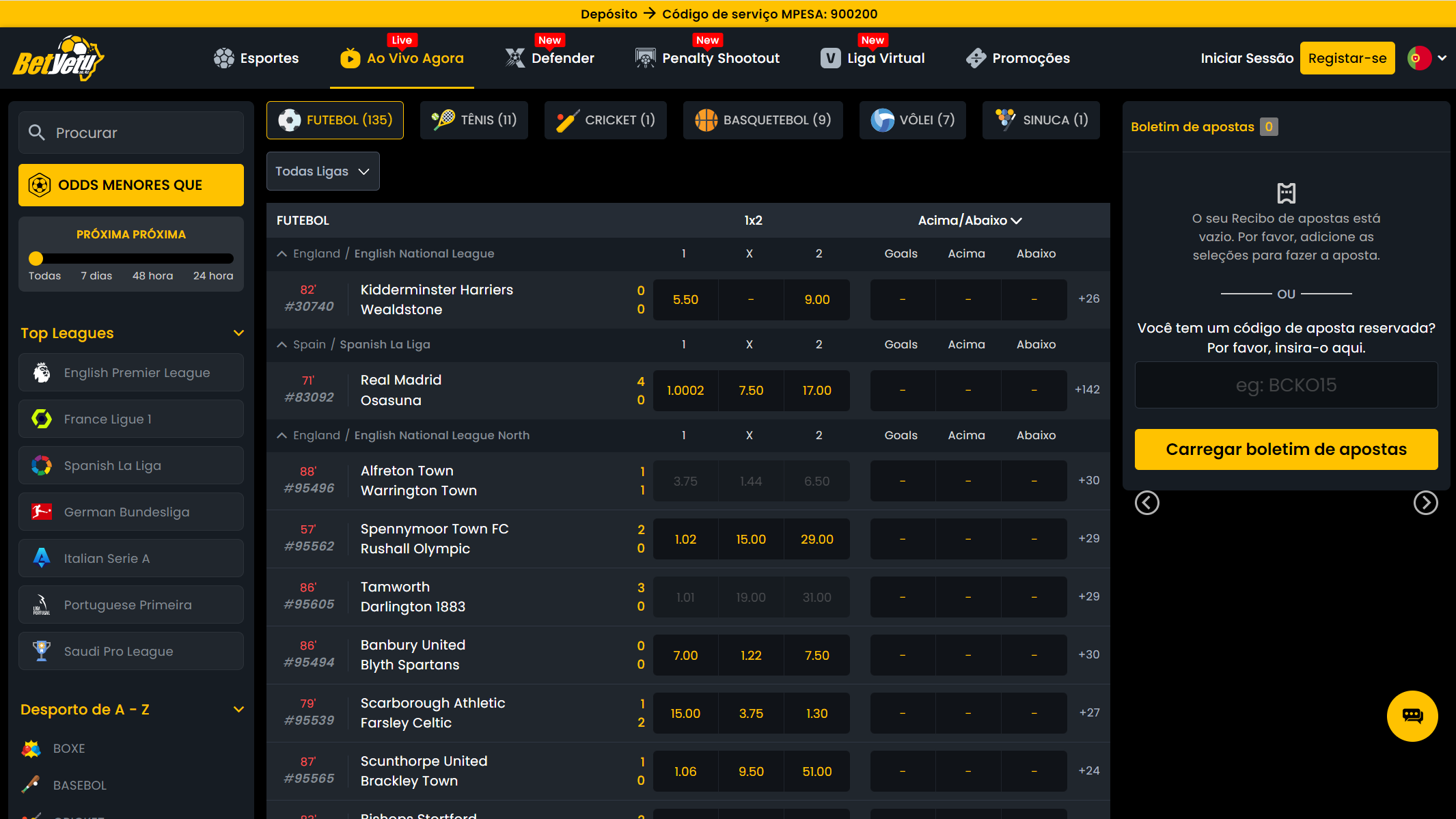Expand the Todas Ligas dropdown
The height and width of the screenshot is (819, 1456).
pyautogui.click(x=322, y=171)
